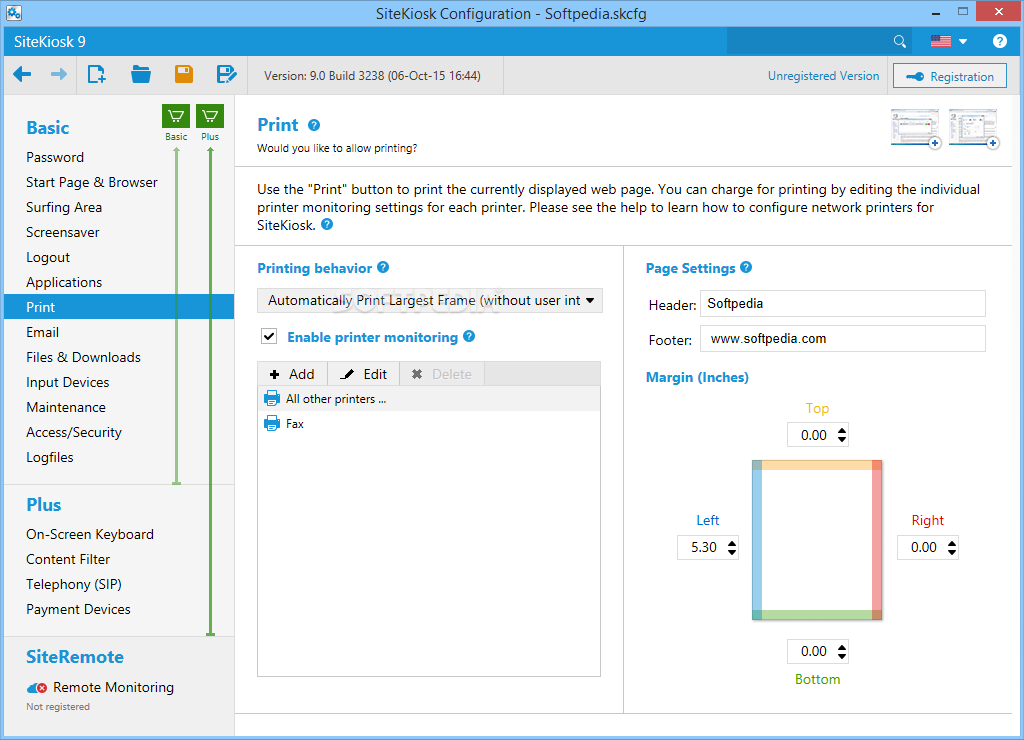Select the All other printers row

pyautogui.click(x=429, y=398)
